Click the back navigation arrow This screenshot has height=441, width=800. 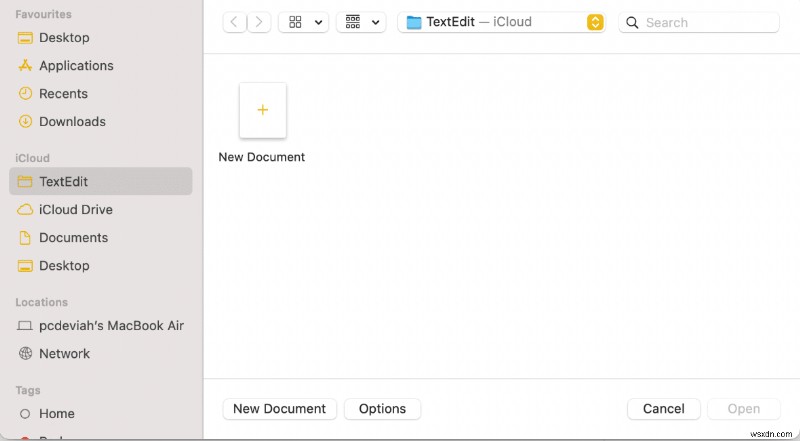coord(235,22)
